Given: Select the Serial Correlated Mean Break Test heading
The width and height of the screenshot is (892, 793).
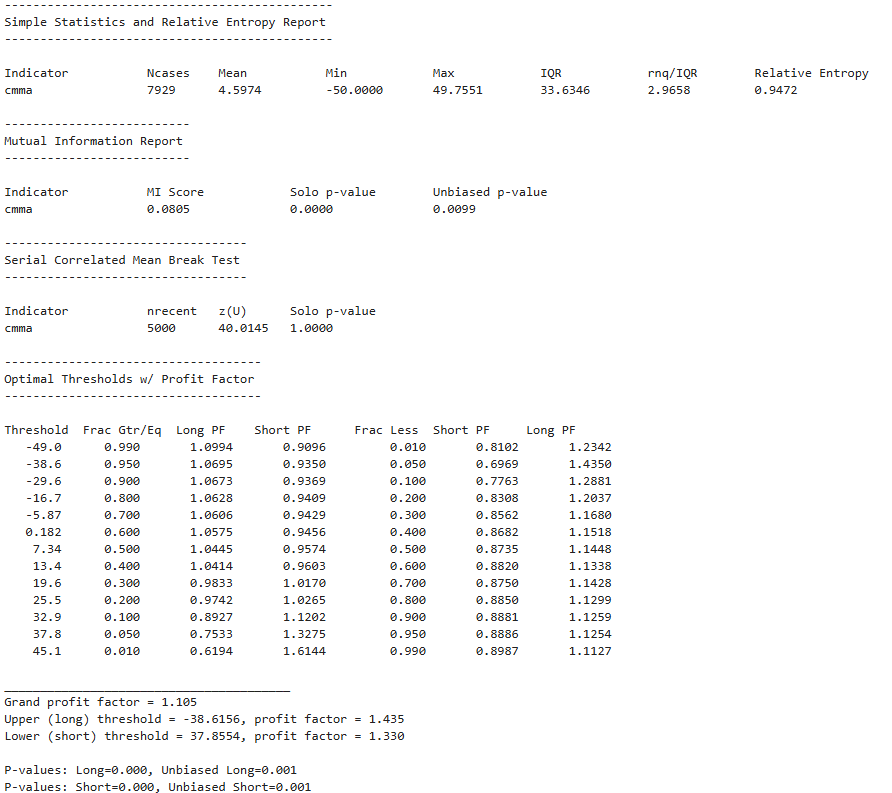Looking at the screenshot, I should (123, 259).
